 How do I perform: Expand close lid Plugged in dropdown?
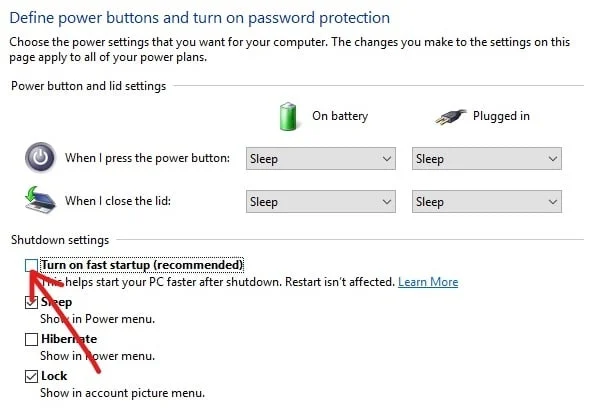(x=486, y=201)
